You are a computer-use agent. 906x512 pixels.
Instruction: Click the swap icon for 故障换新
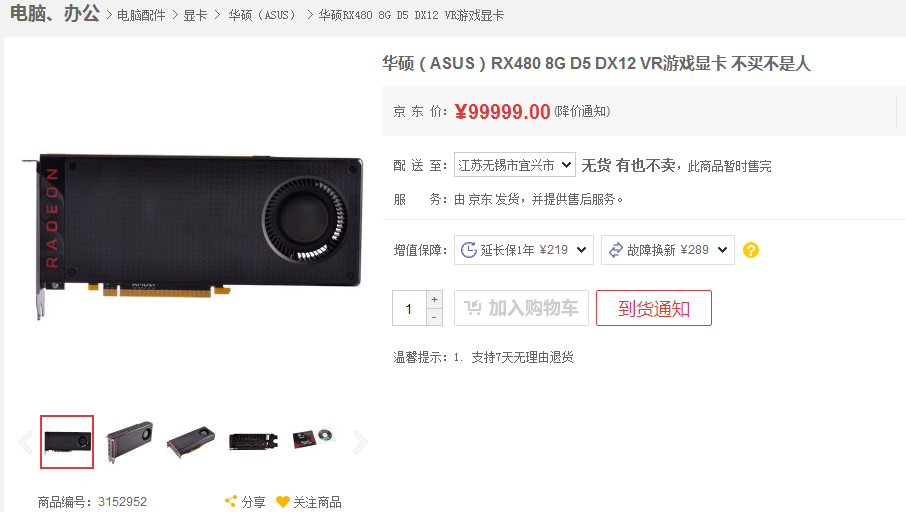tap(616, 250)
